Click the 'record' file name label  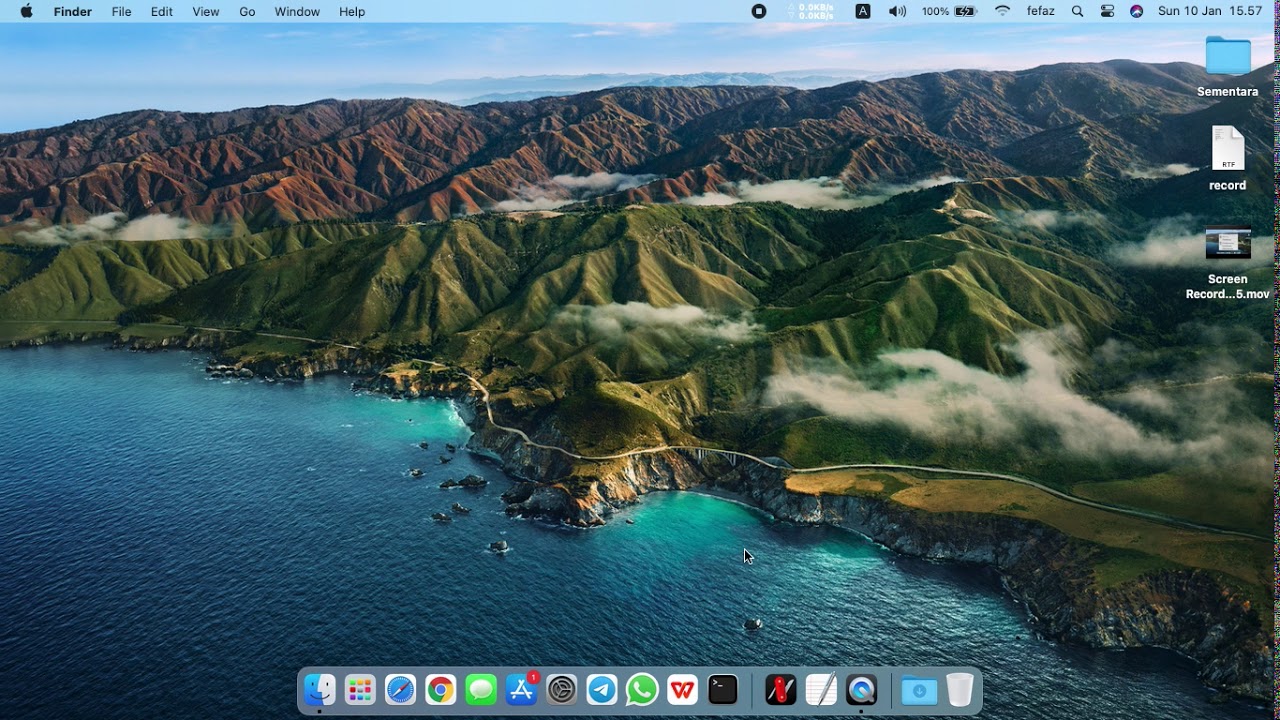click(x=1228, y=185)
